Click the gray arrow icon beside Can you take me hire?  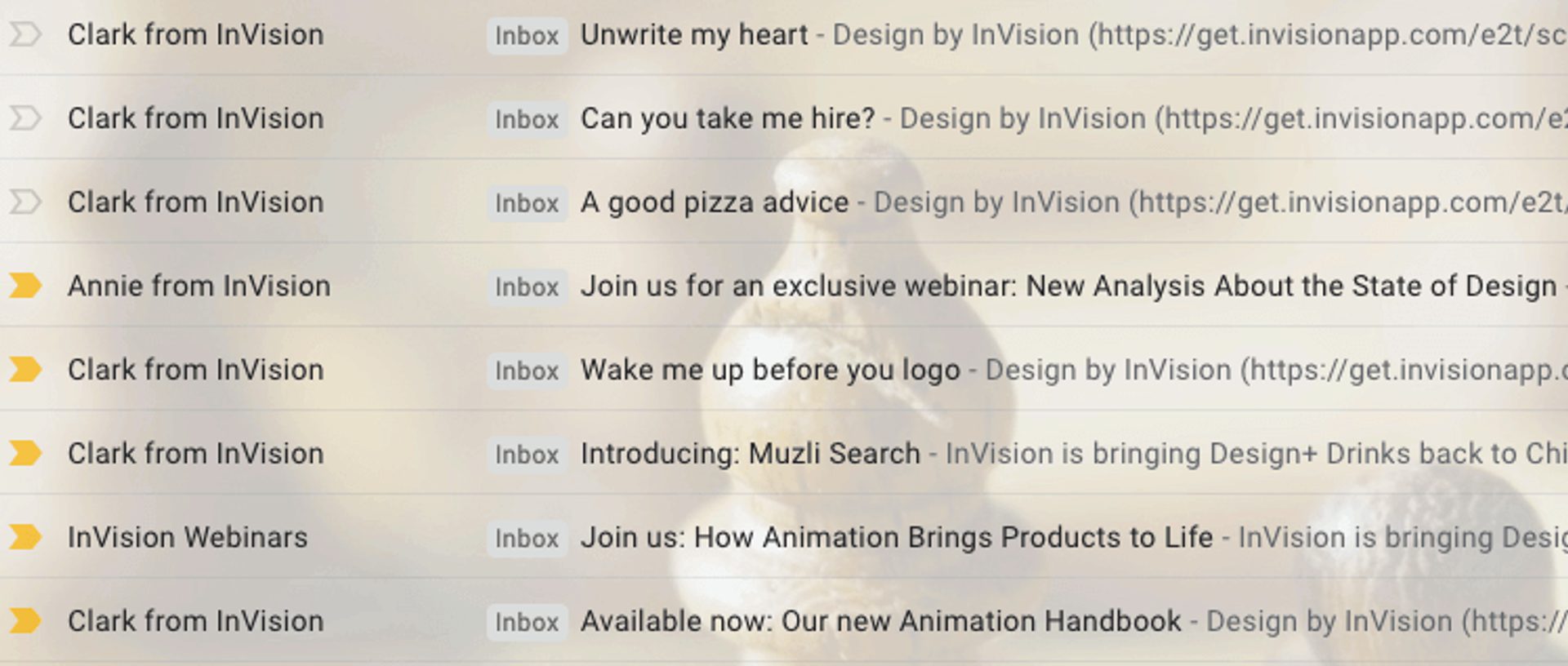pos(24,118)
